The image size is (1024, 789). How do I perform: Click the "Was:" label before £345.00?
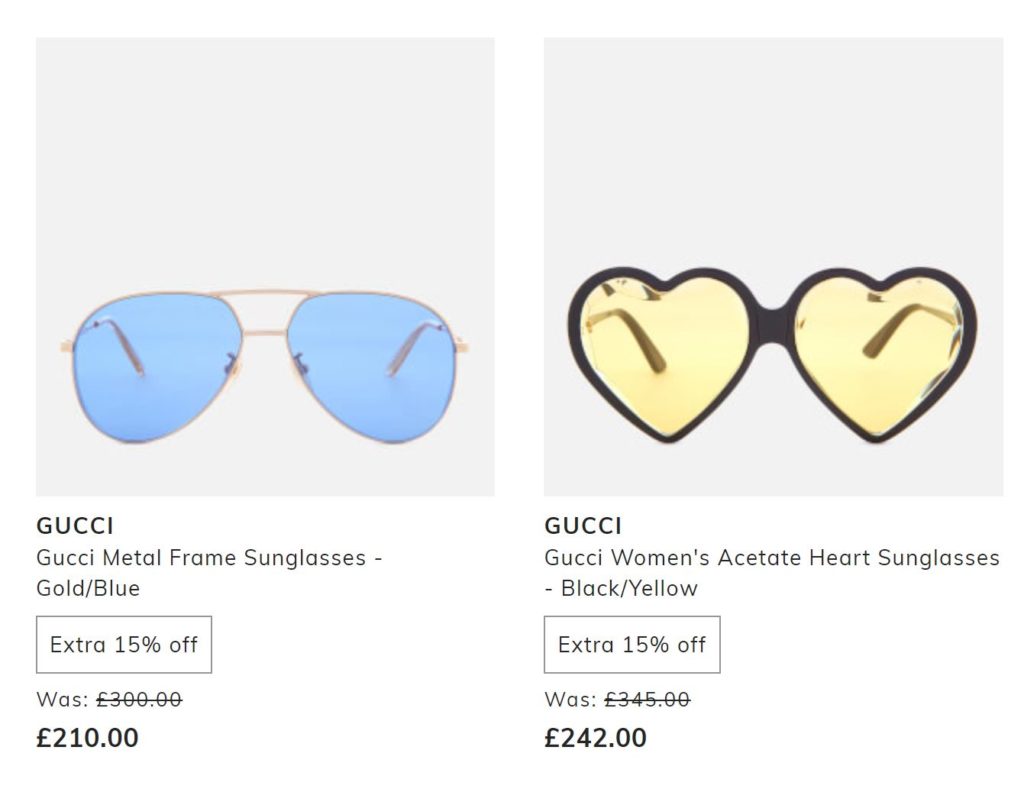click(570, 700)
